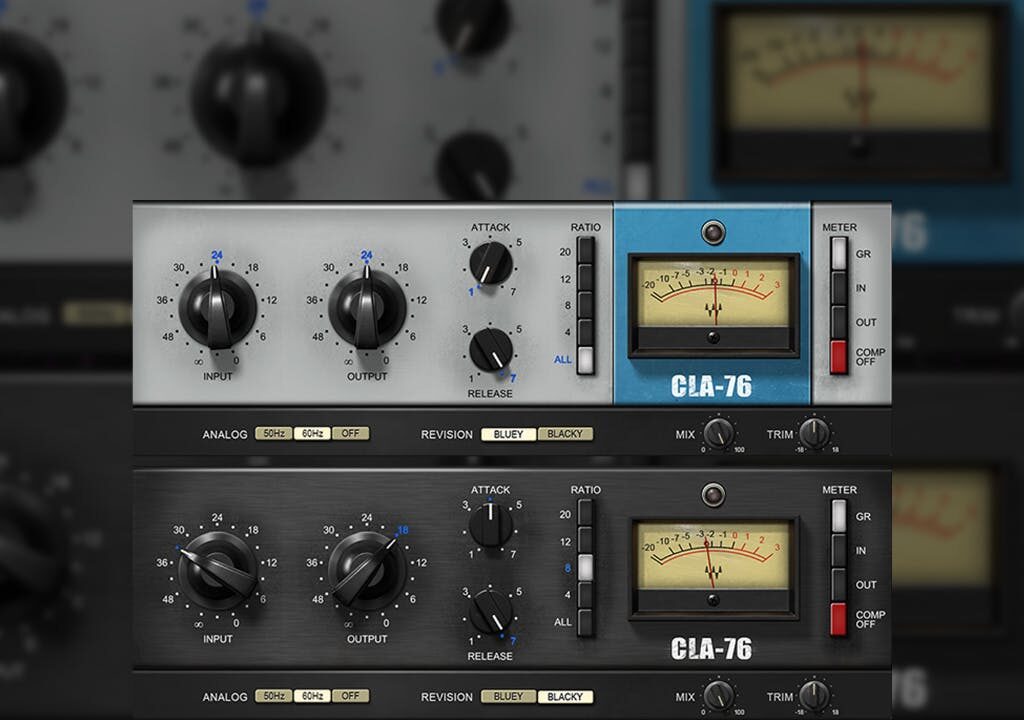Click the Attack knob on the Bluey unit
This screenshot has height=720, width=1024.
tap(490, 263)
